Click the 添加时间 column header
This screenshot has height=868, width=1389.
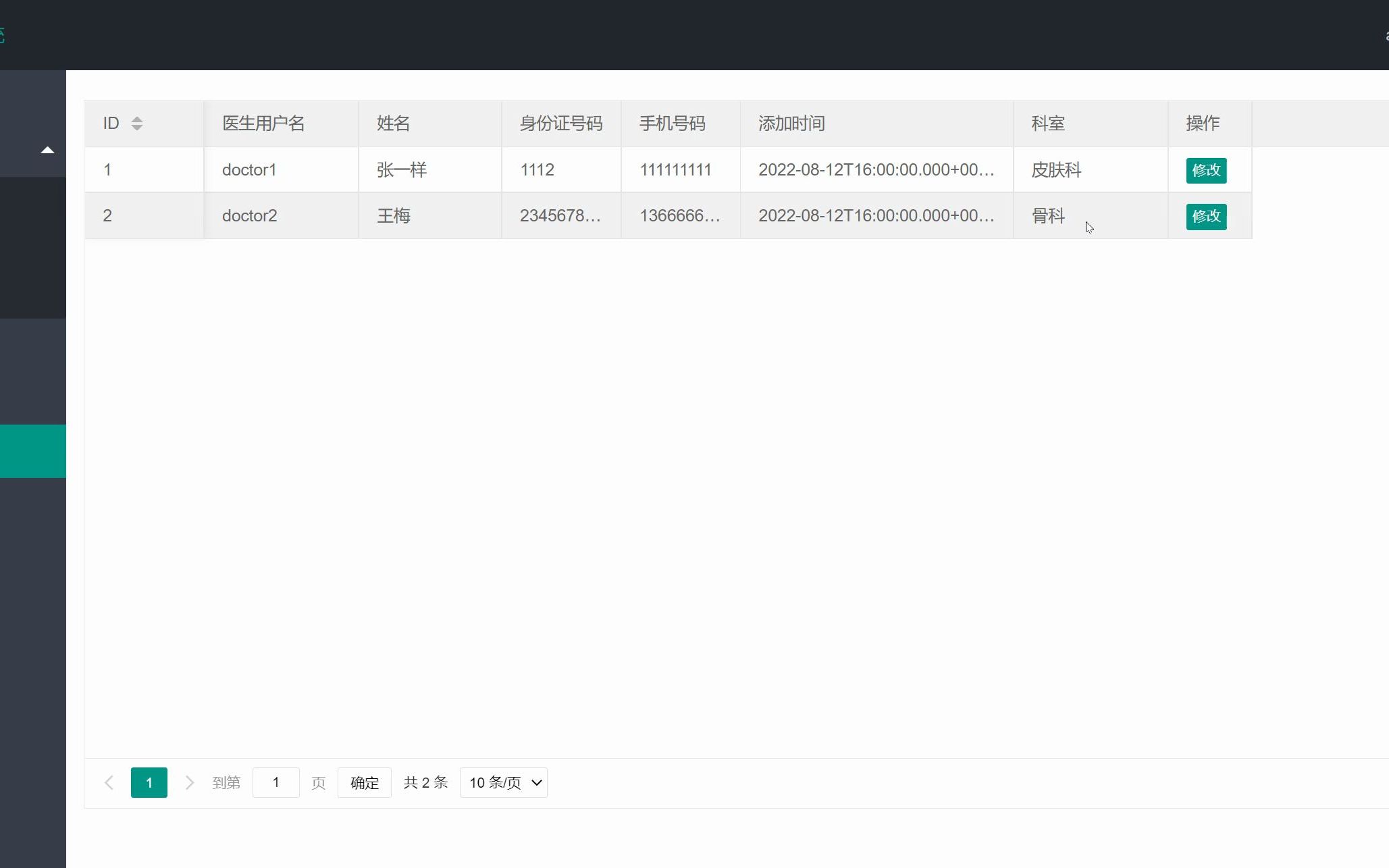[x=791, y=124]
